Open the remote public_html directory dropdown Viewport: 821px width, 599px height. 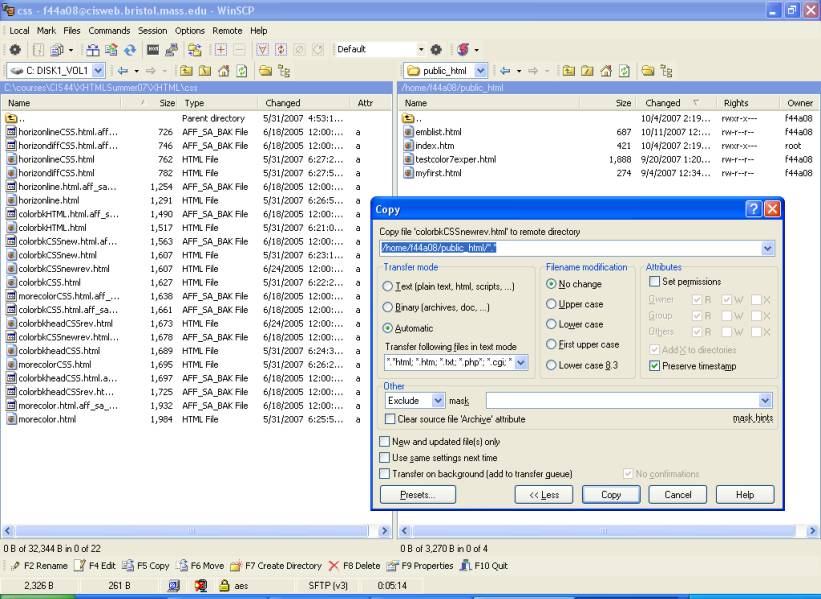(x=481, y=70)
